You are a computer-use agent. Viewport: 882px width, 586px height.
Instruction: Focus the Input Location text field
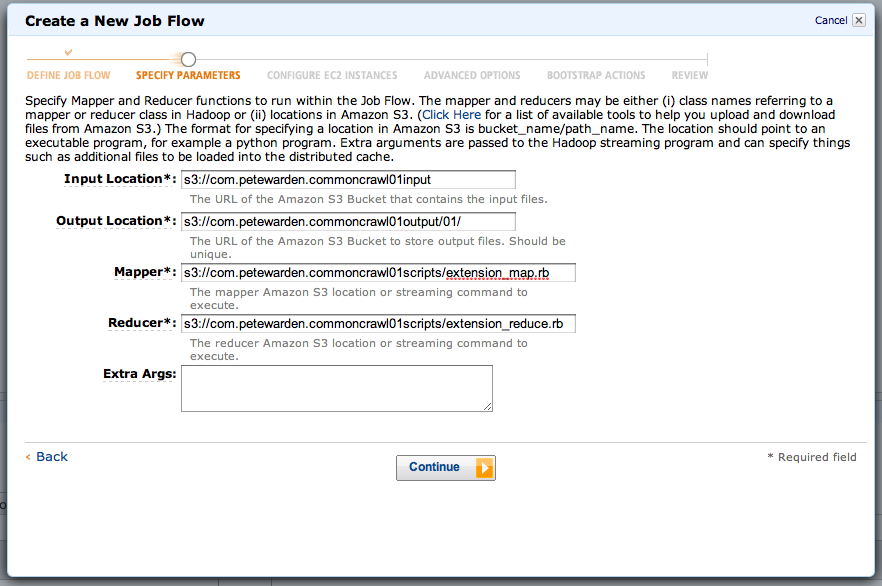point(348,180)
